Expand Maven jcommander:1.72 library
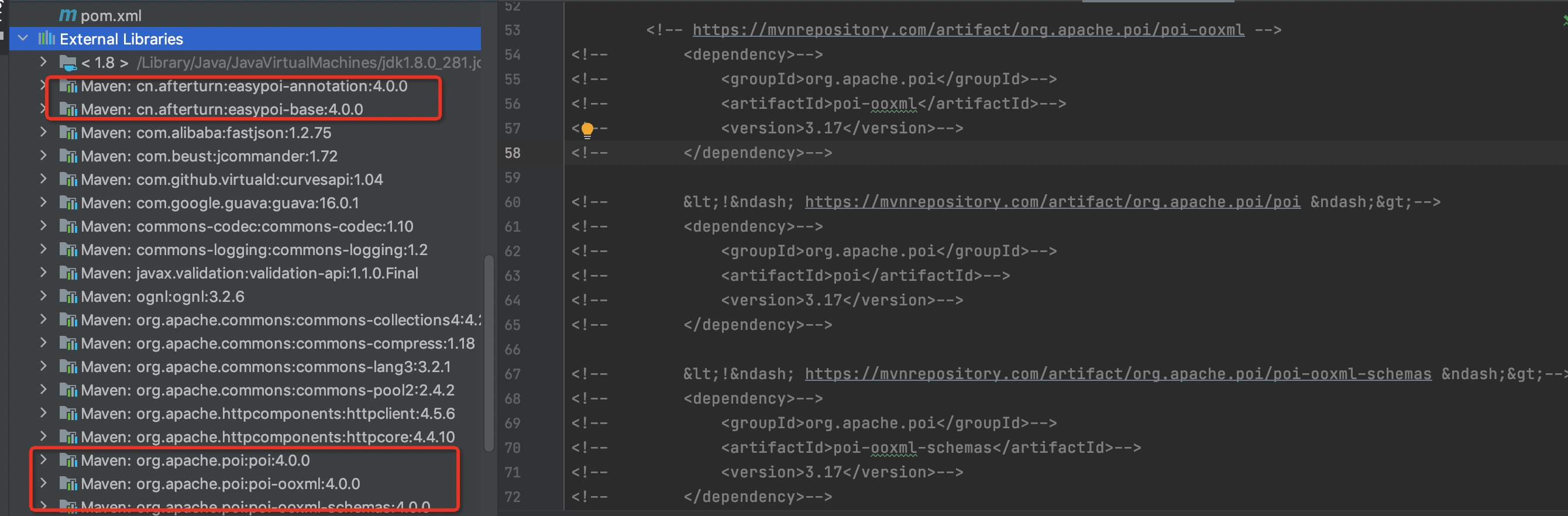The width and height of the screenshot is (1568, 516). (x=43, y=155)
